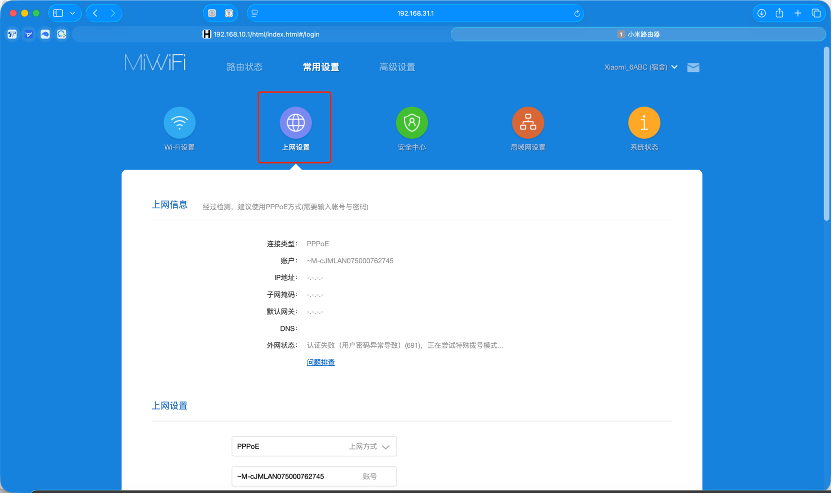832x494 pixels.
Task: Open the 局域网设置 network icon
Action: tap(528, 123)
